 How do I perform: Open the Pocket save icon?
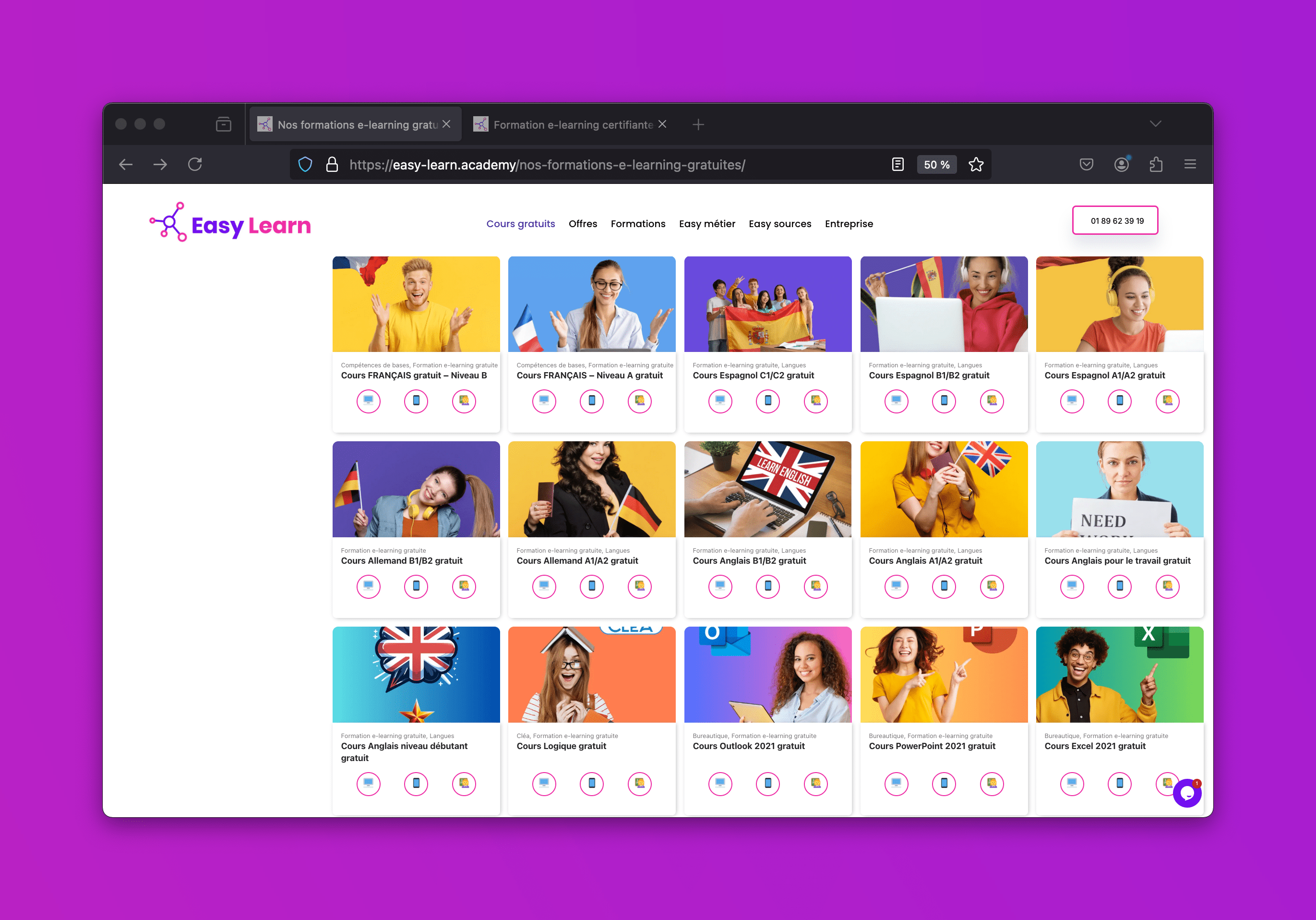click(x=1086, y=165)
